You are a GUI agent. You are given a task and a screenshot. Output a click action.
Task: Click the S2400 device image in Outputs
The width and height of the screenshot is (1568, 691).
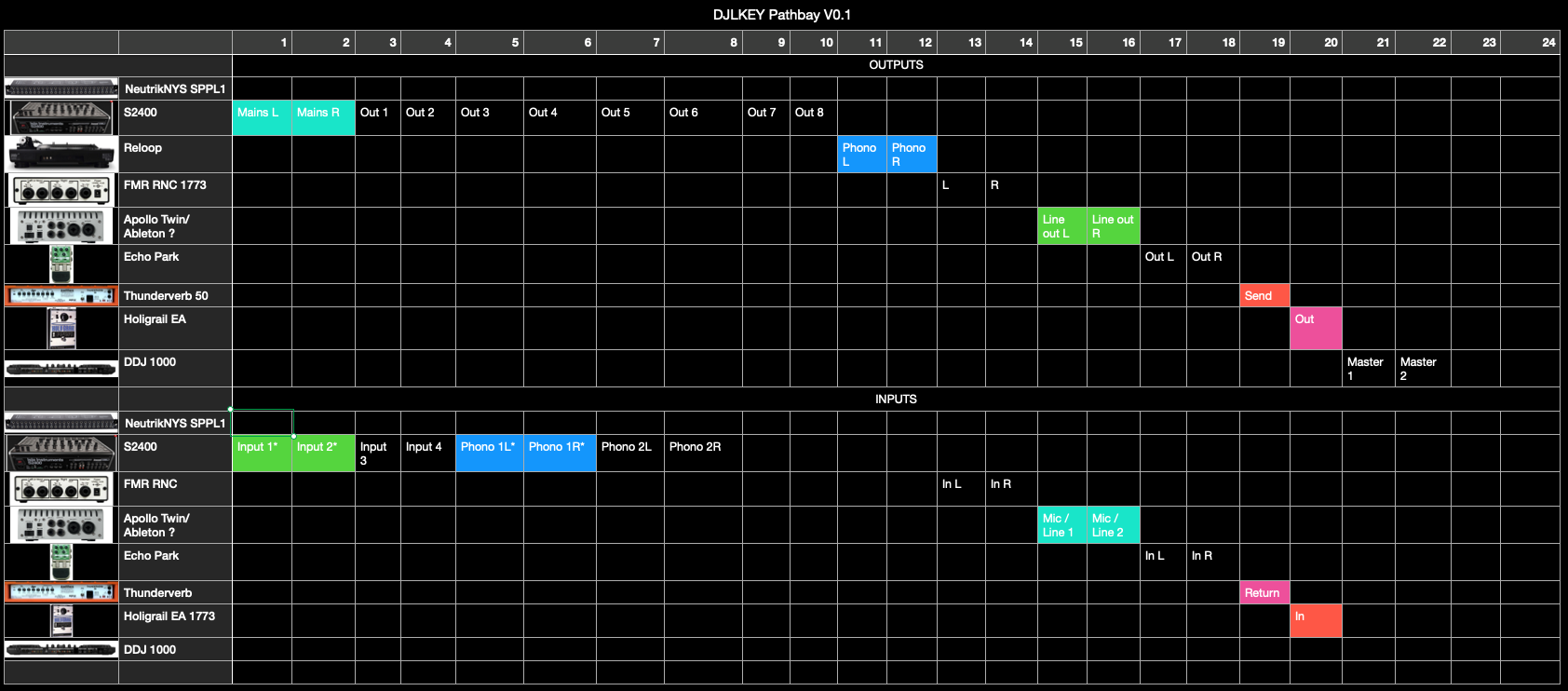pyautogui.click(x=62, y=118)
